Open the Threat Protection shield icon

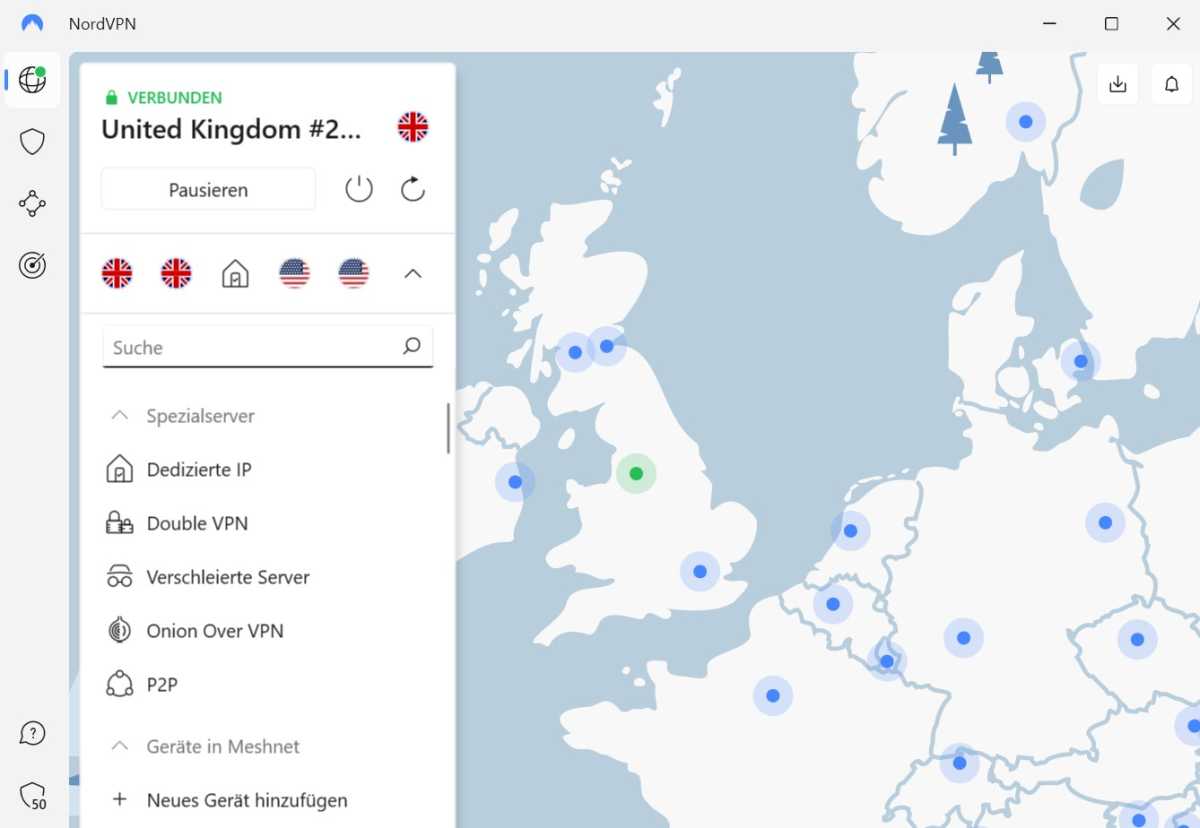point(32,142)
